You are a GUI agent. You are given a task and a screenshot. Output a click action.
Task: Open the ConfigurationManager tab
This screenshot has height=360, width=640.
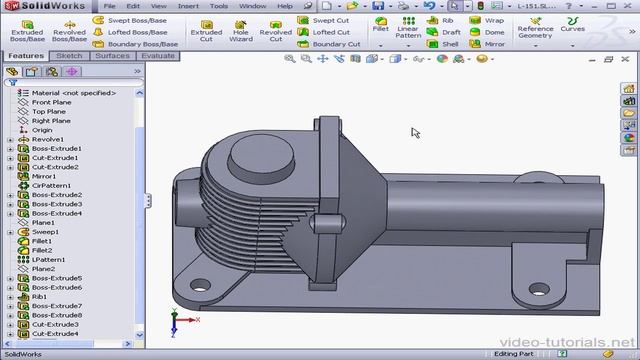52,71
